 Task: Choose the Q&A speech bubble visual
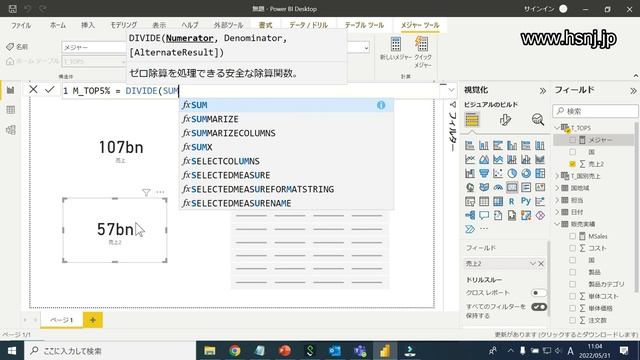click(x=484, y=215)
